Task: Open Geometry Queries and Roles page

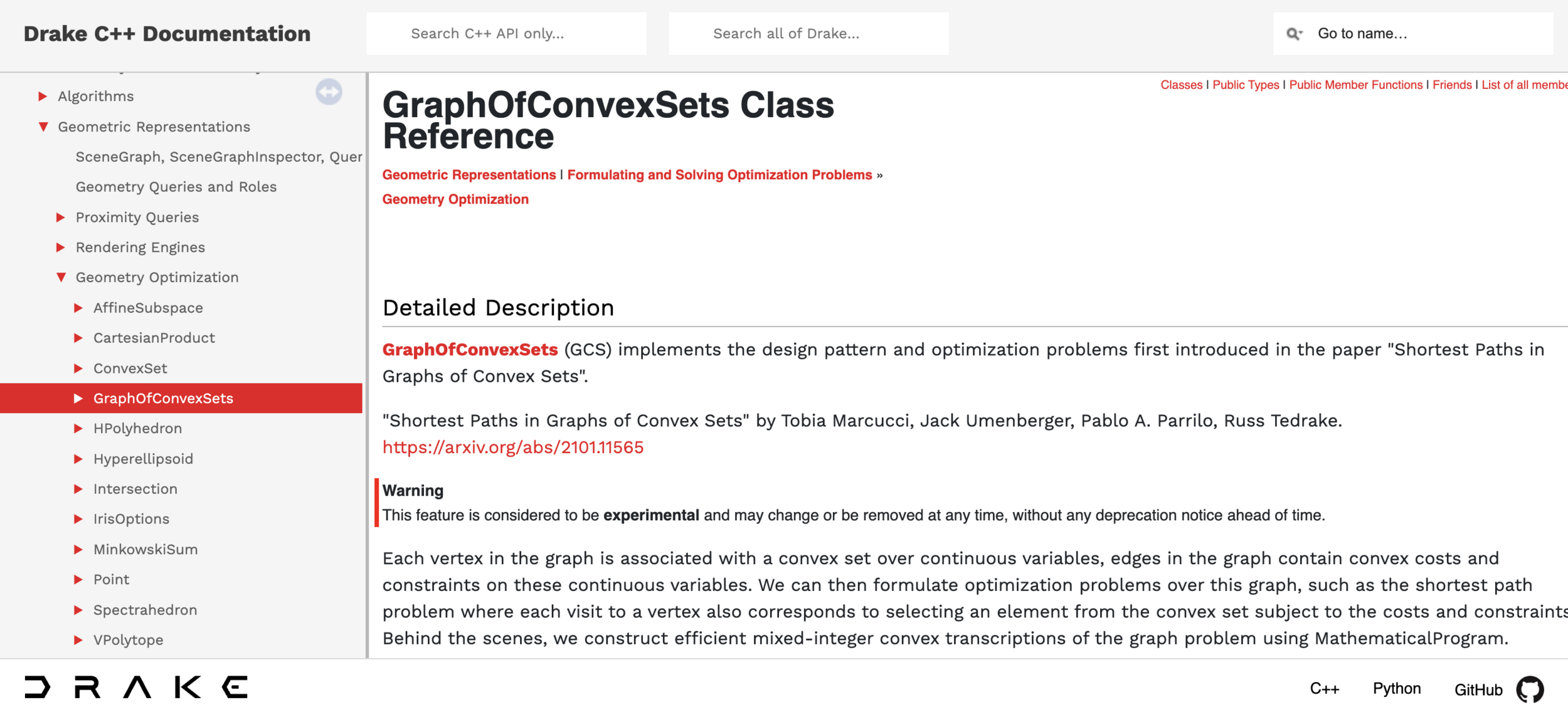Action: (176, 187)
